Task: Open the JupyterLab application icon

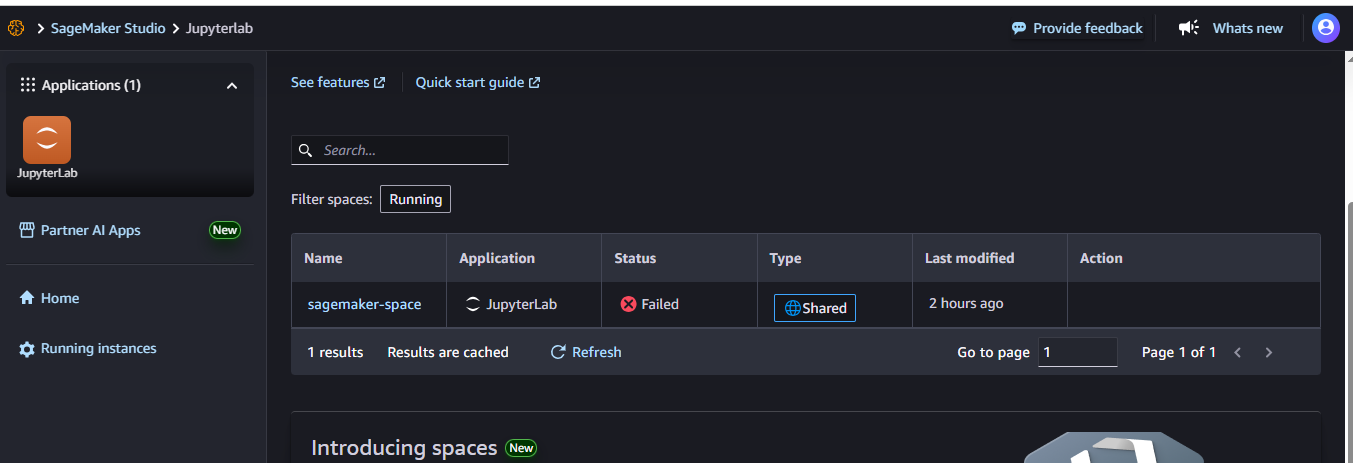Action: [x=47, y=140]
